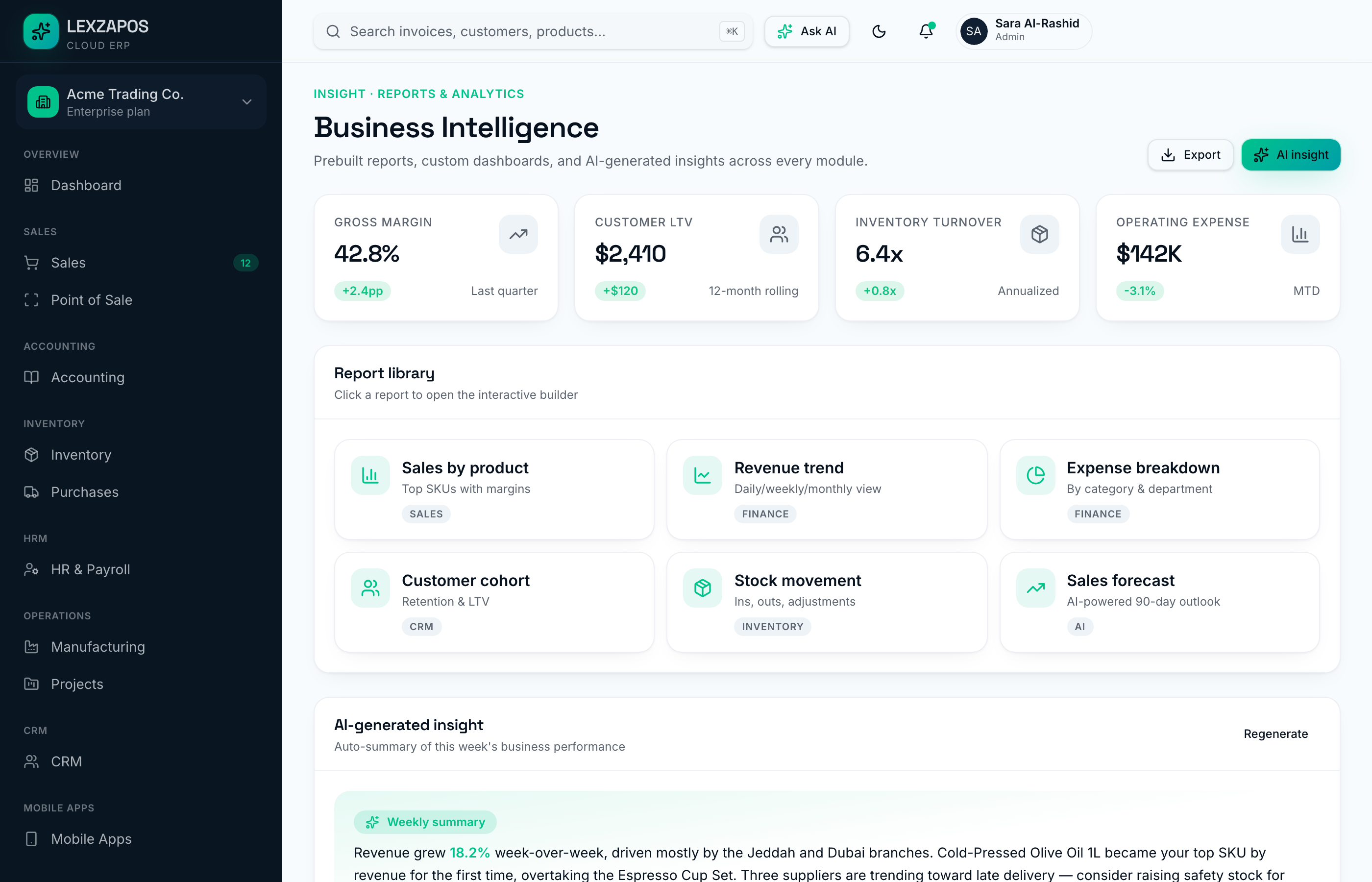Click the magnifying glass search icon
This screenshot has height=882, width=1372.
coord(333,31)
